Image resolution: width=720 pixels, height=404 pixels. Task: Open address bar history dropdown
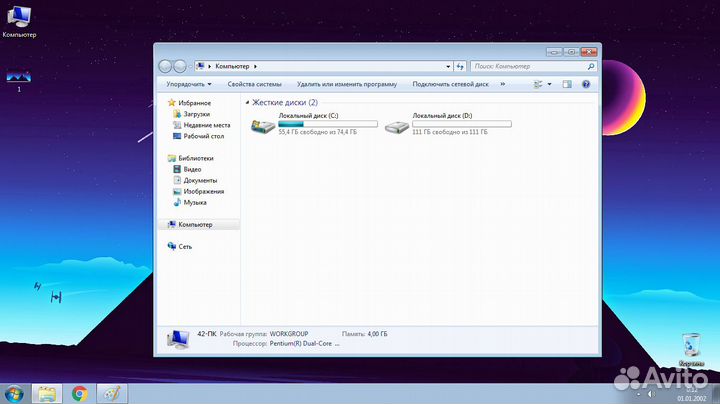(447, 66)
